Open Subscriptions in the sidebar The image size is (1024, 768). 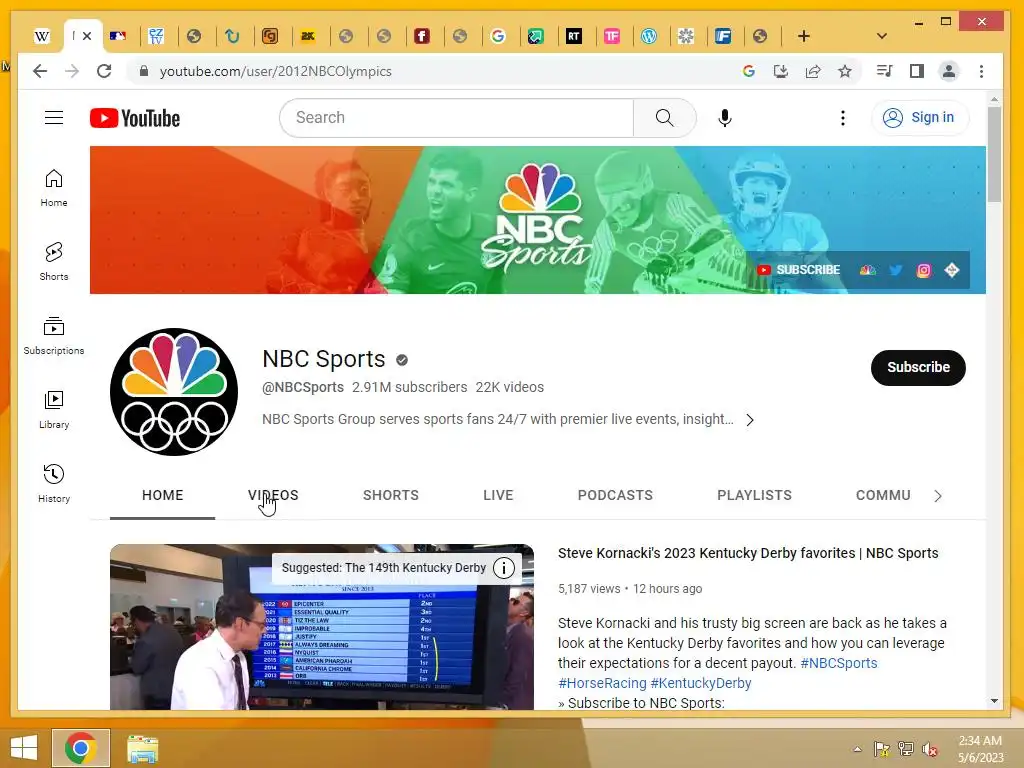(54, 336)
